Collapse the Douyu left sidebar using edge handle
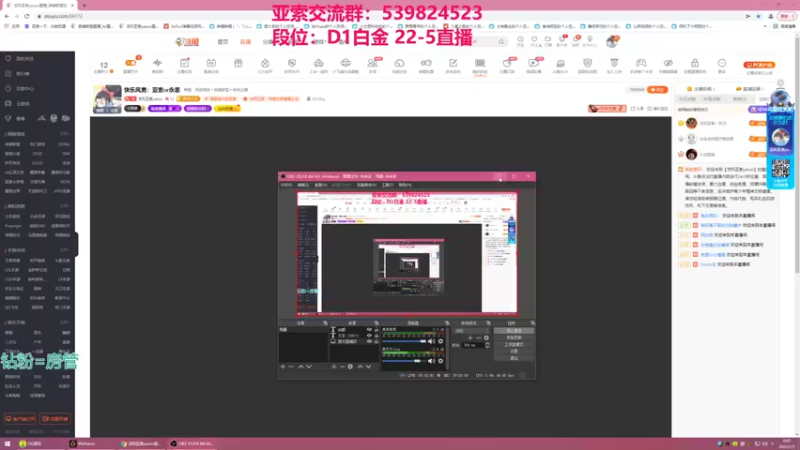Viewport: 800px width, 450px height. point(77,244)
